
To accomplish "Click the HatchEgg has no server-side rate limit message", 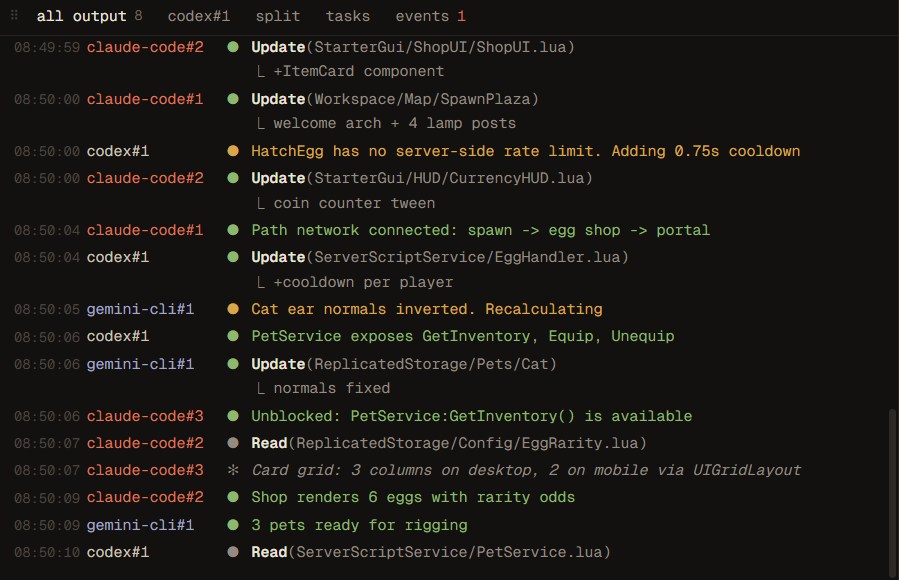I will click(526, 151).
